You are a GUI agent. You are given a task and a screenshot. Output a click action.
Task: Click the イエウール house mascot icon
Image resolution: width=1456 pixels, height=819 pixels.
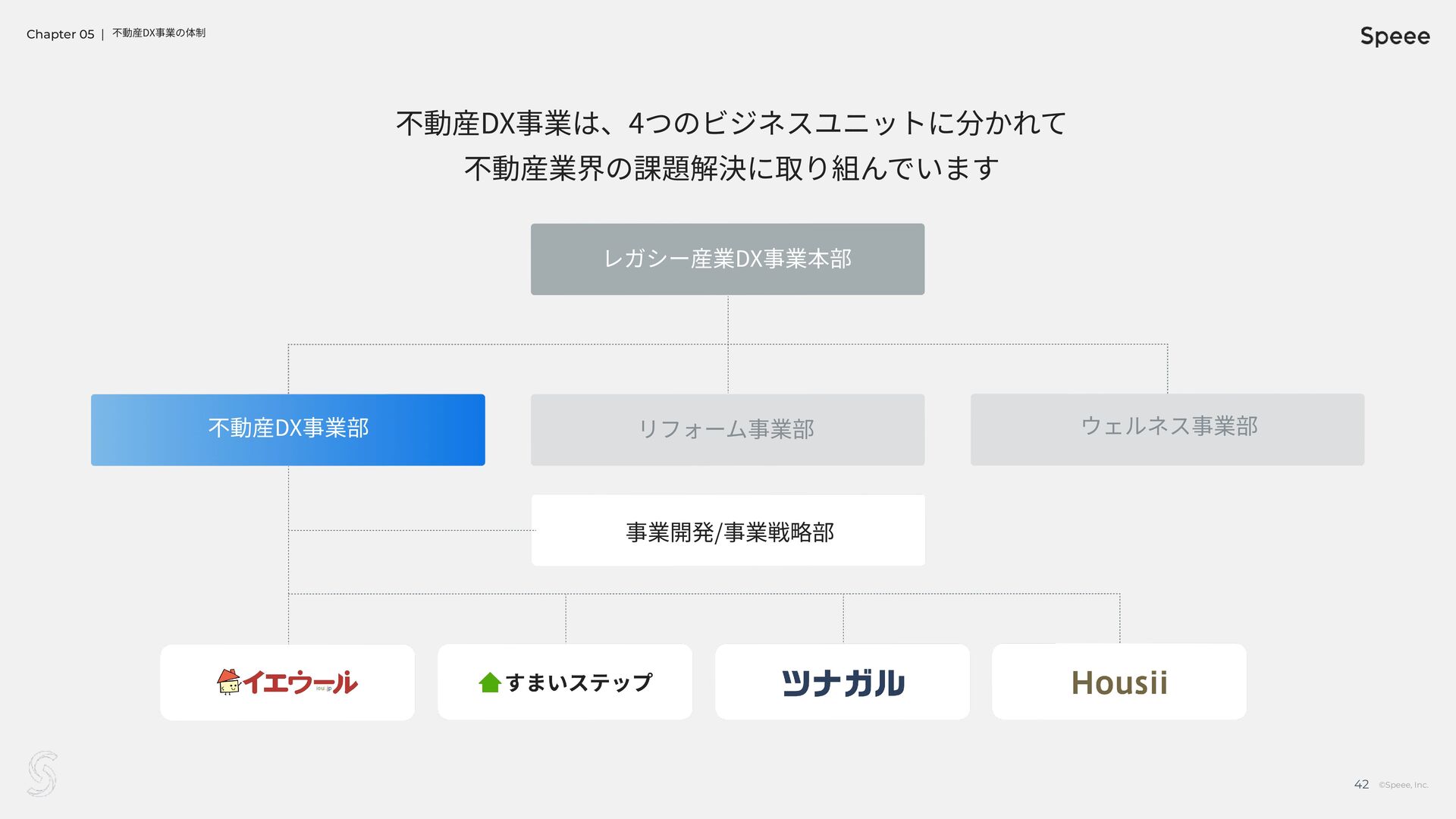[x=228, y=682]
